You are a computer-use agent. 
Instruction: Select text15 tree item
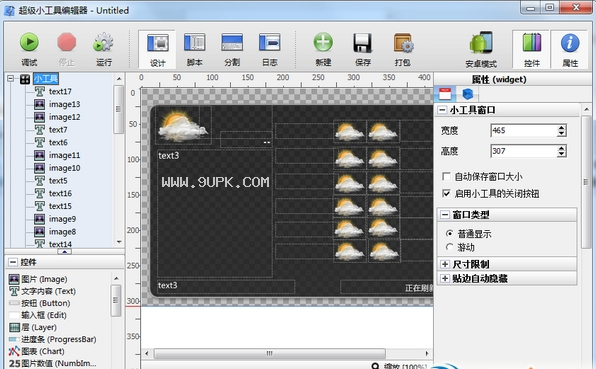(x=60, y=206)
